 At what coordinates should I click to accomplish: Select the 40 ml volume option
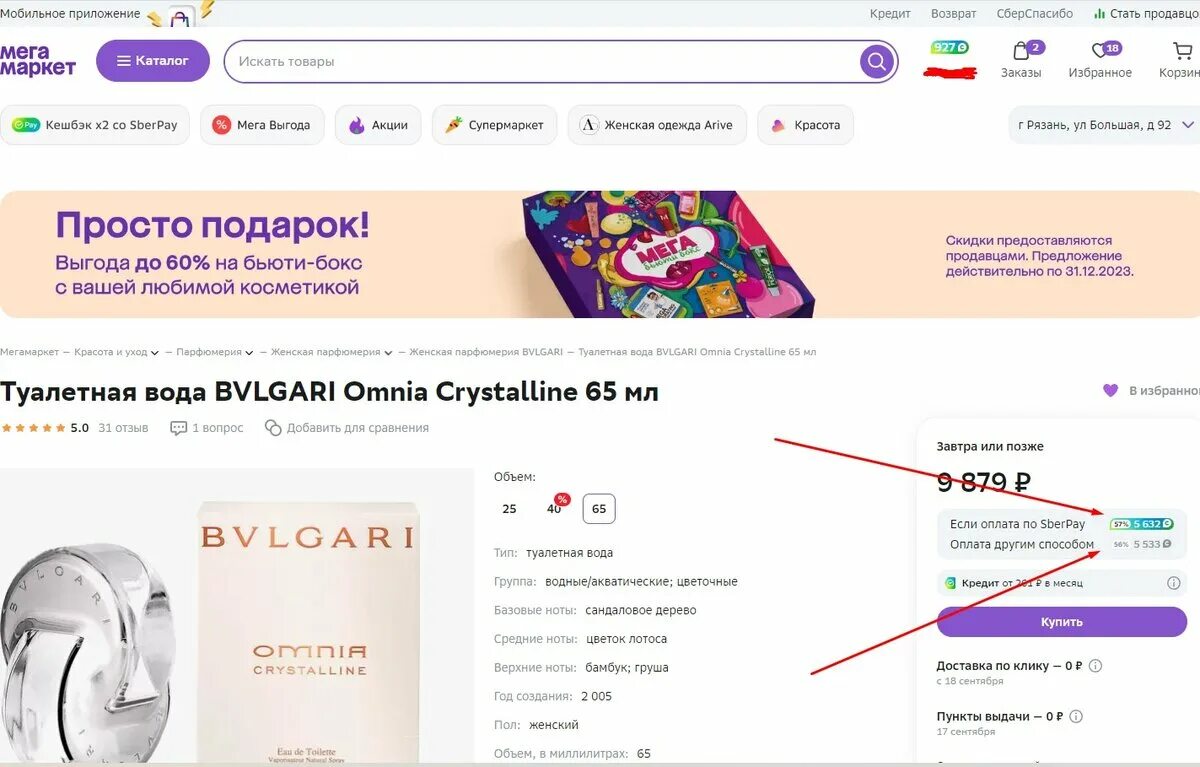554,509
